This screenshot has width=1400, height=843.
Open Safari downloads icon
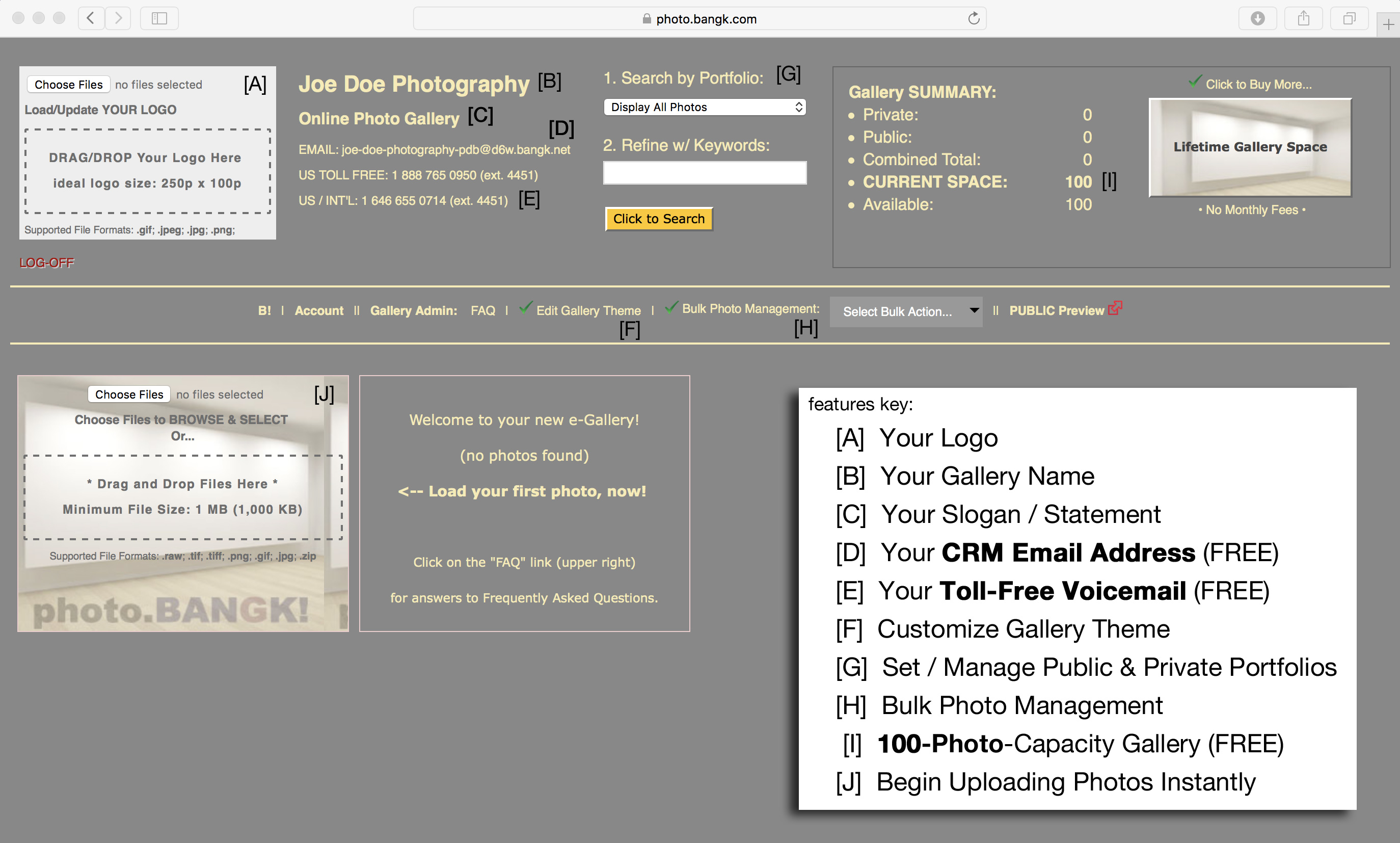1257,18
